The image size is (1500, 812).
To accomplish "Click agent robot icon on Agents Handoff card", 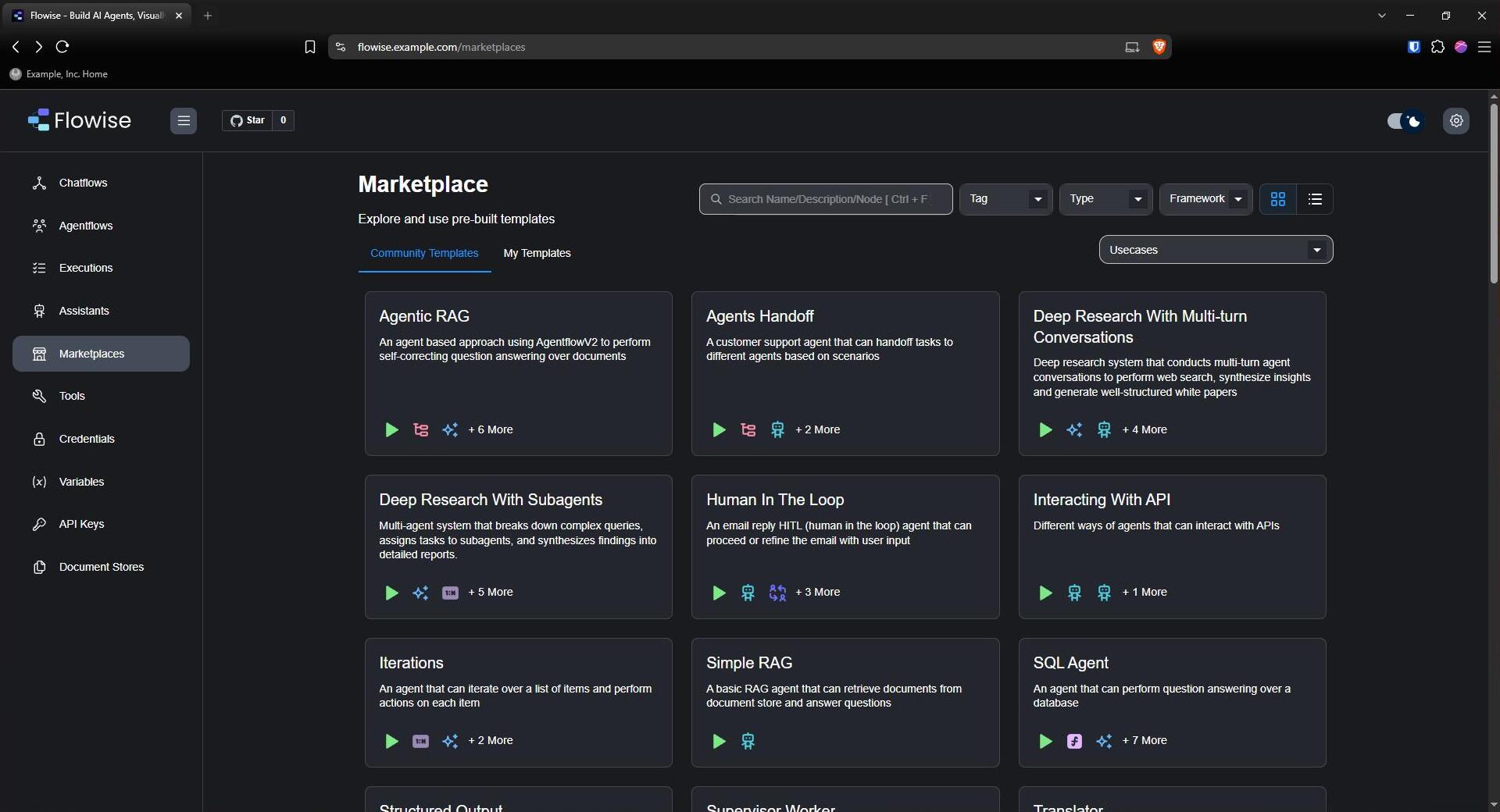I will click(x=777, y=429).
